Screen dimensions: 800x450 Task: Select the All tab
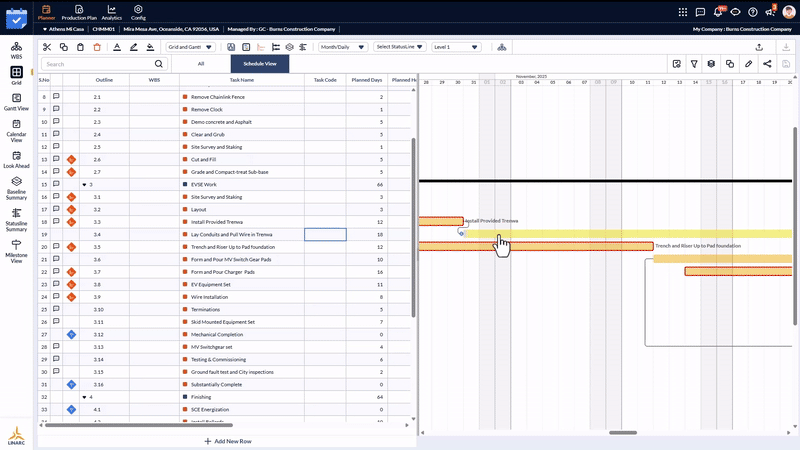point(201,64)
